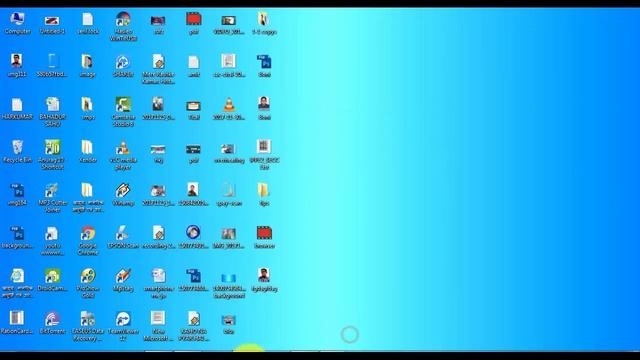The height and width of the screenshot is (360, 640).
Task: Open the tips folder
Action: coord(264,194)
